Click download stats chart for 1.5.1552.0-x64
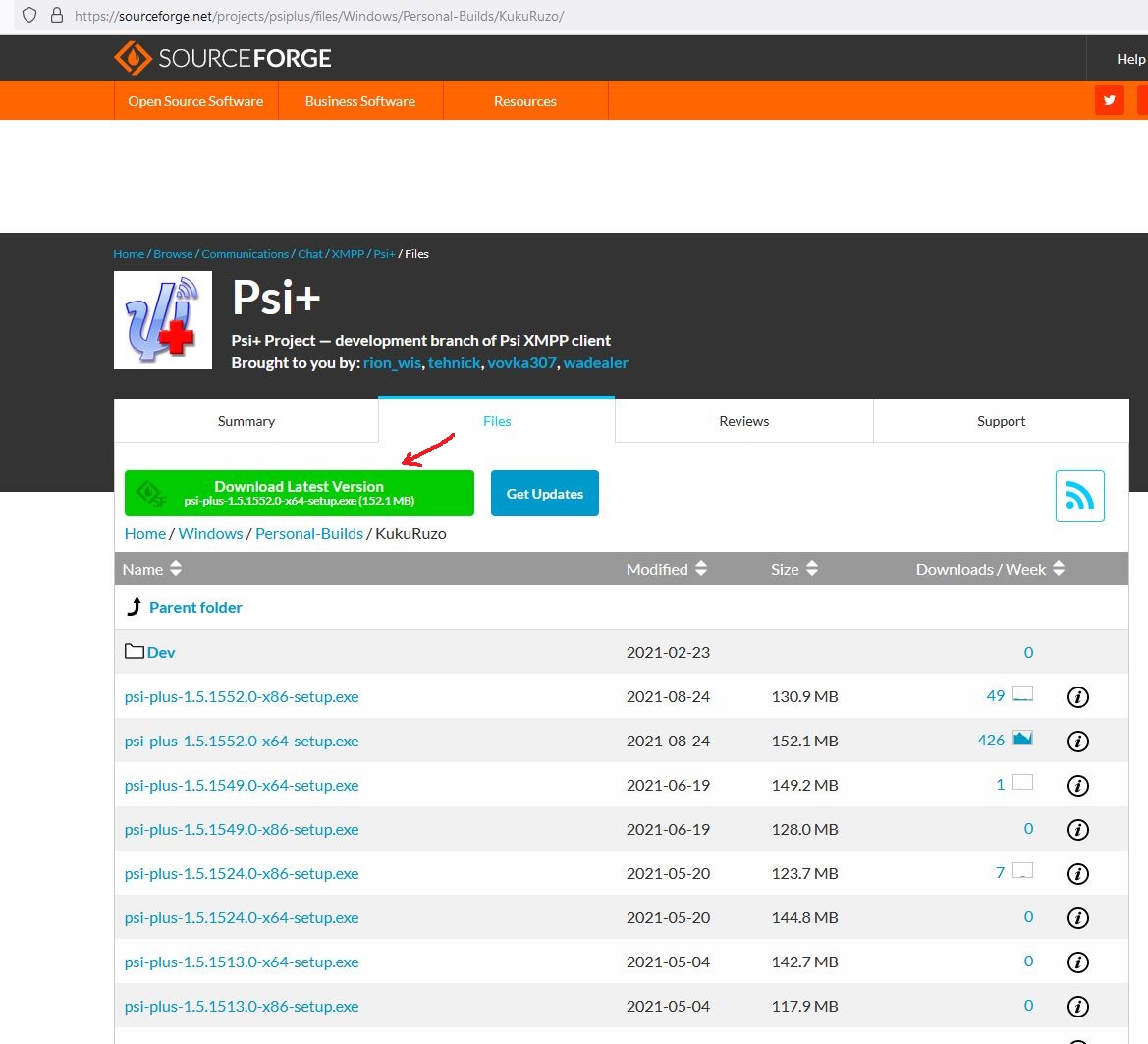The image size is (1148, 1044). pyautogui.click(x=1022, y=739)
